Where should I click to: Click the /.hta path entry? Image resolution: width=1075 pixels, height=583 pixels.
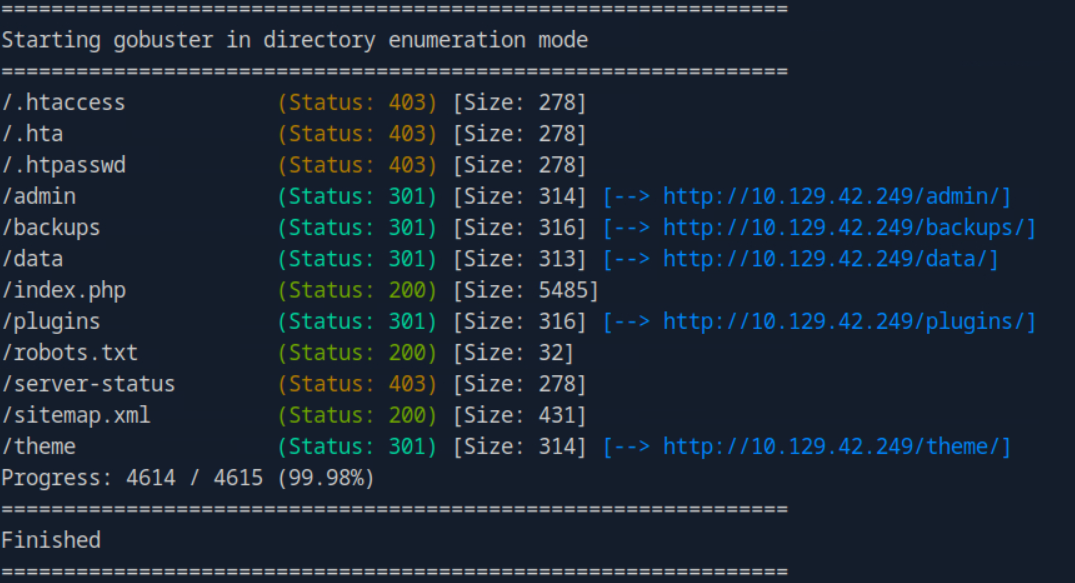point(33,134)
